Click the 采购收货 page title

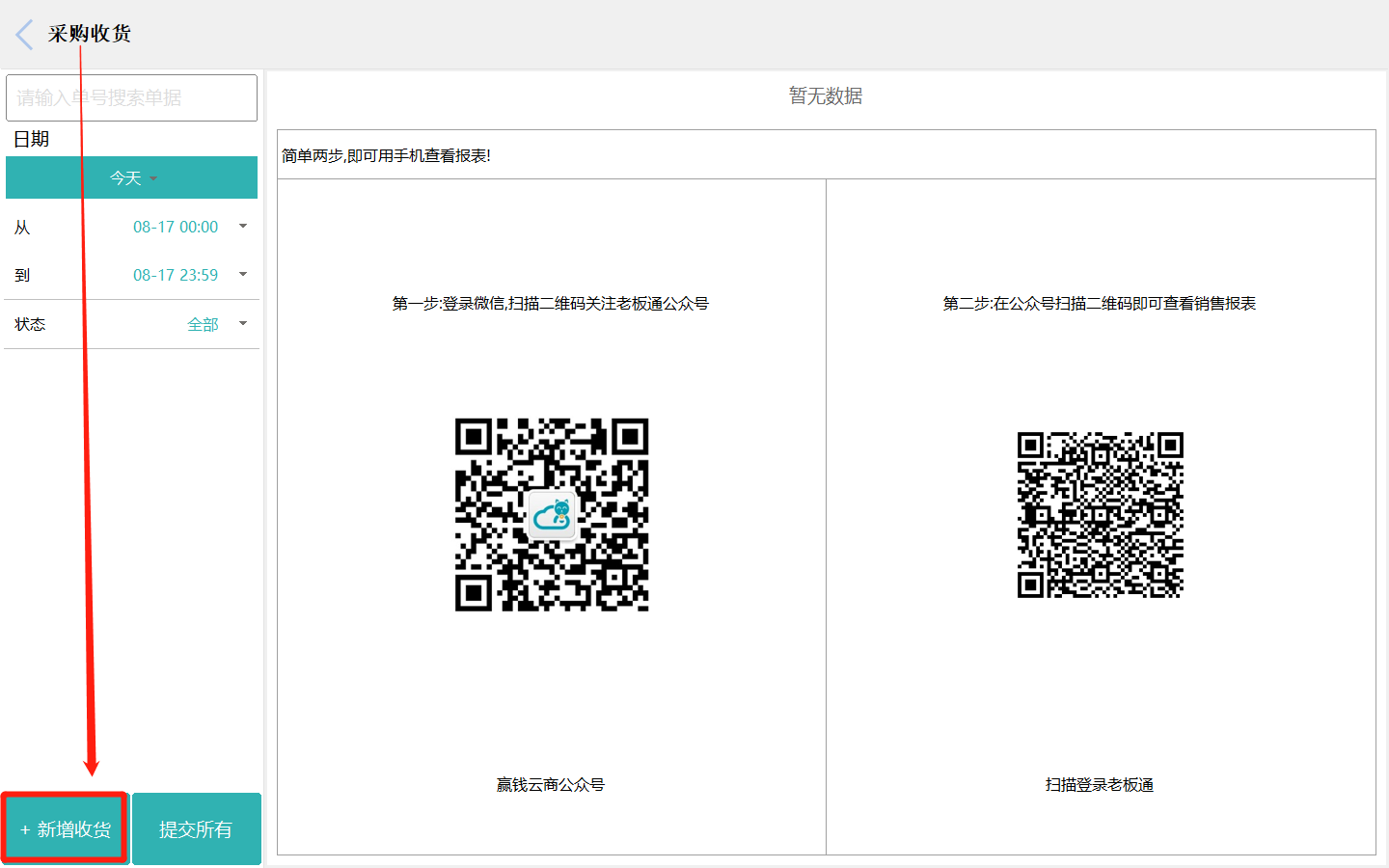tap(90, 34)
